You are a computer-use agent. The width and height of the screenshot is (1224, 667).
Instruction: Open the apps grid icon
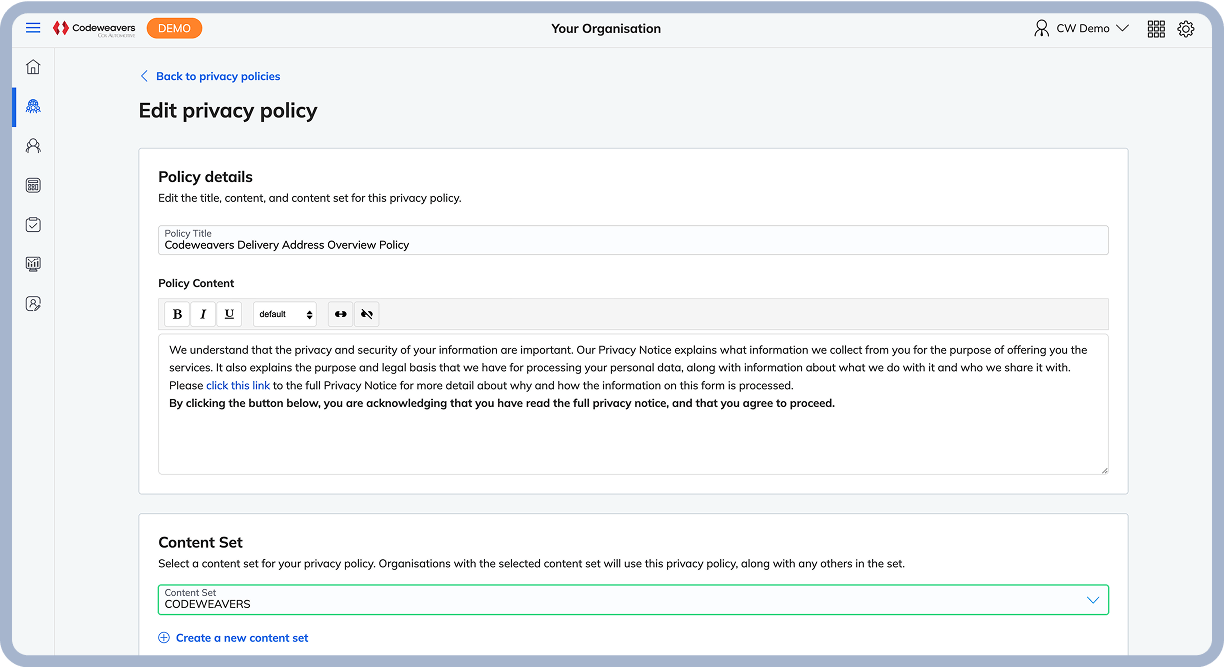[1156, 29]
